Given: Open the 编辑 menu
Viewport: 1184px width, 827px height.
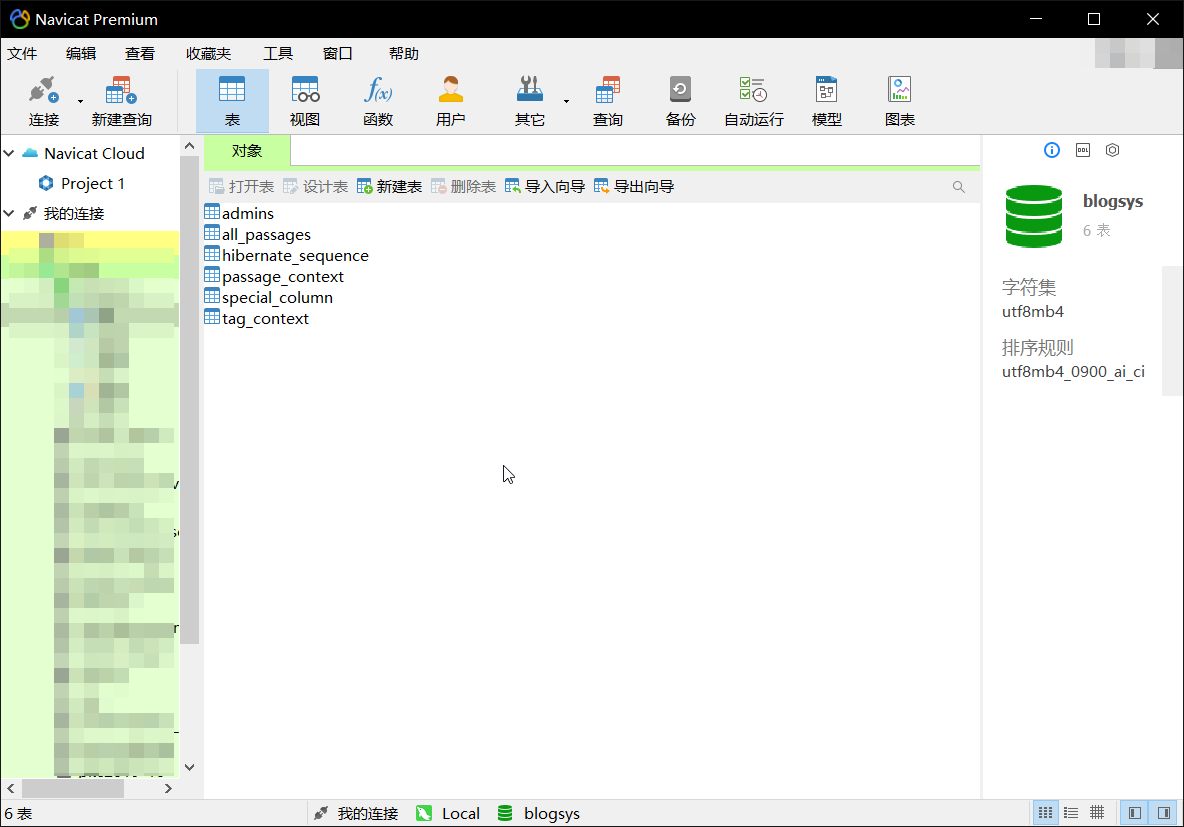Looking at the screenshot, I should (81, 54).
